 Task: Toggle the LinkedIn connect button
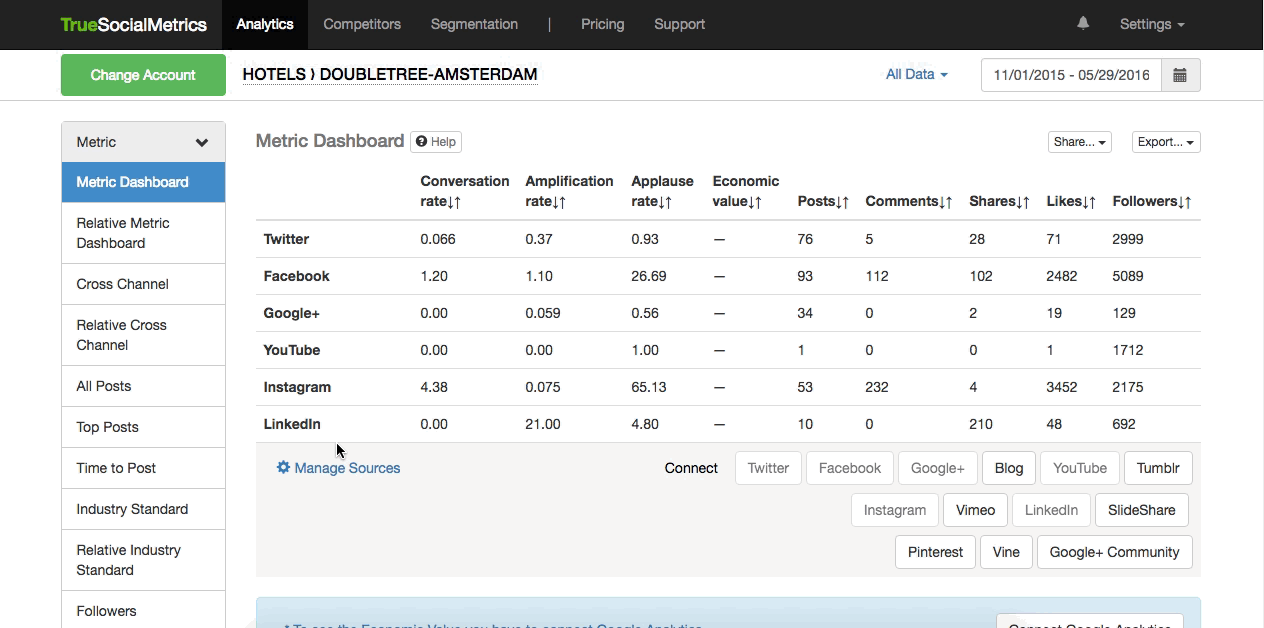pos(1051,510)
